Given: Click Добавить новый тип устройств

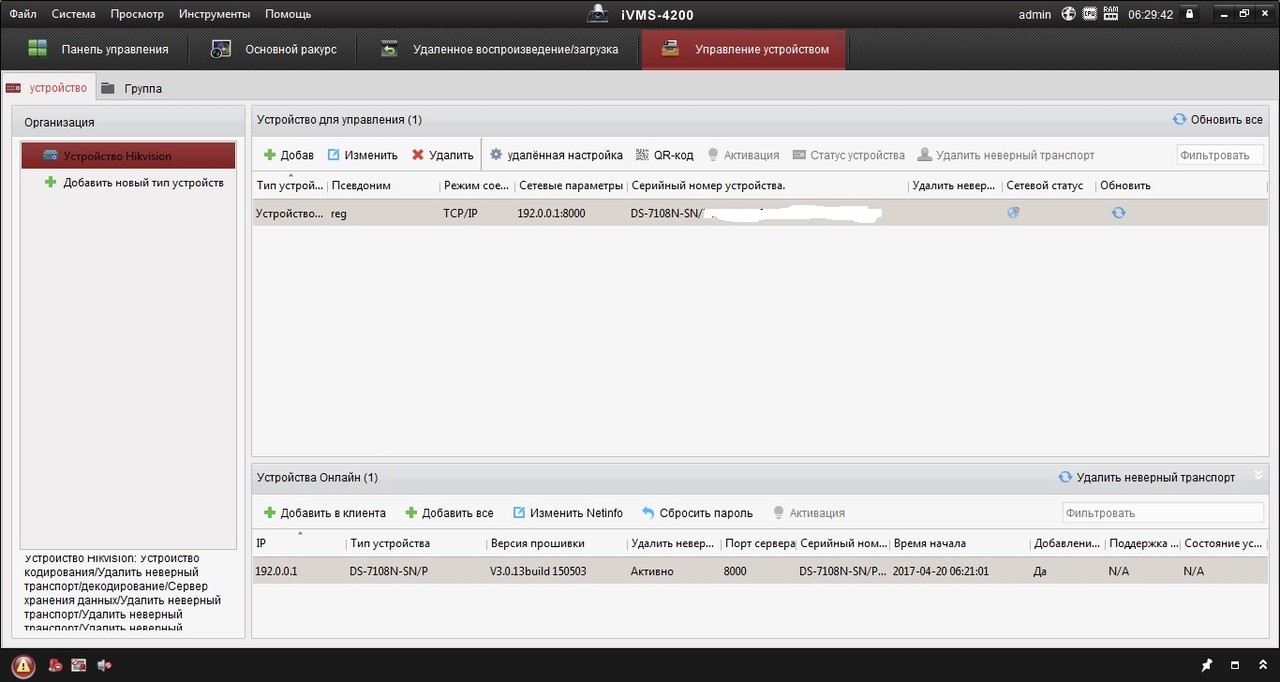Looking at the screenshot, I should 134,183.
